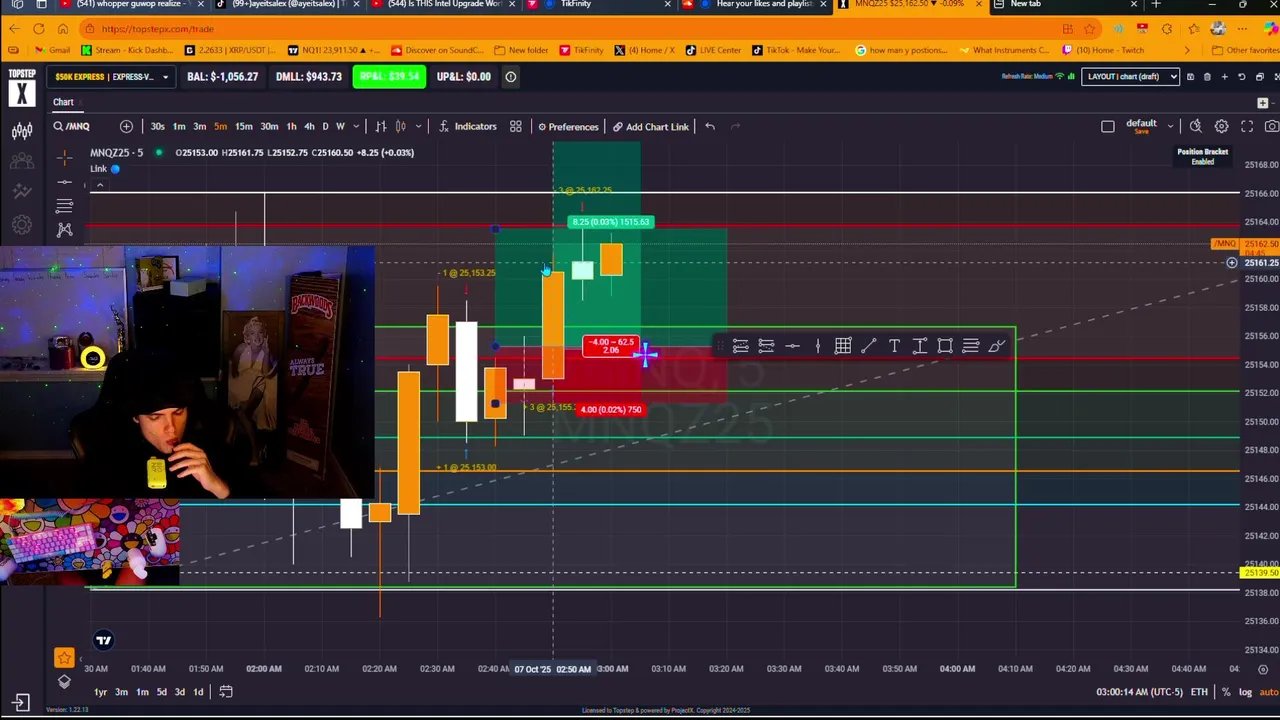Delete the current layout trash icon
Image resolution: width=1280 pixels, height=720 pixels.
(x=1207, y=76)
